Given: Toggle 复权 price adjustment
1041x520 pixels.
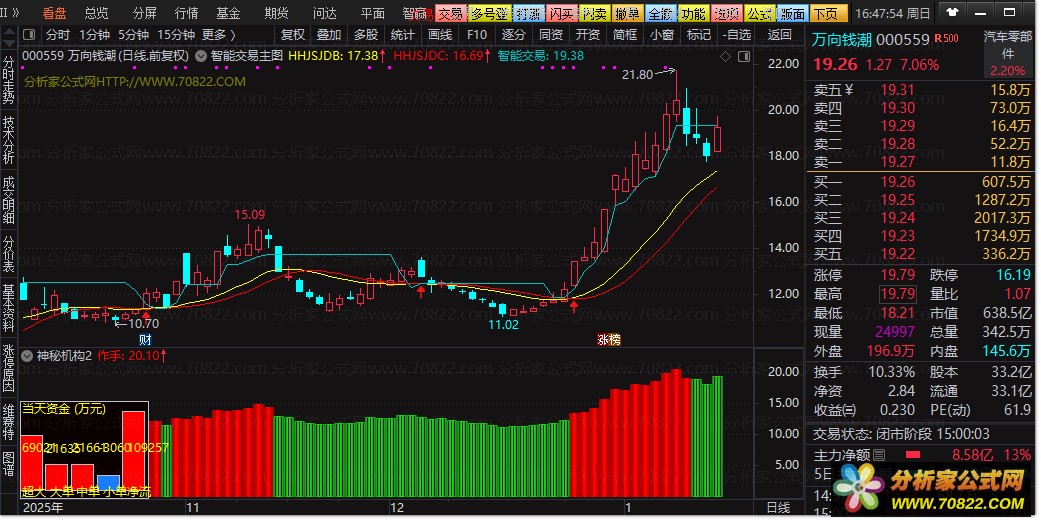Looking at the screenshot, I should (293, 34).
